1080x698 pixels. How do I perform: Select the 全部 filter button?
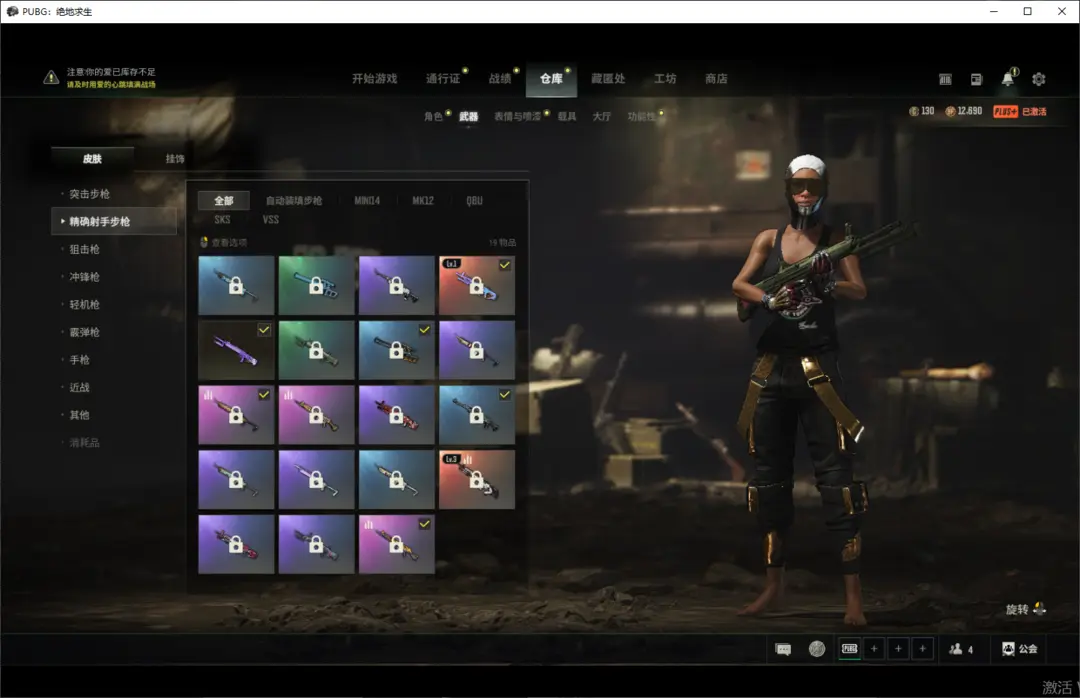(x=224, y=201)
